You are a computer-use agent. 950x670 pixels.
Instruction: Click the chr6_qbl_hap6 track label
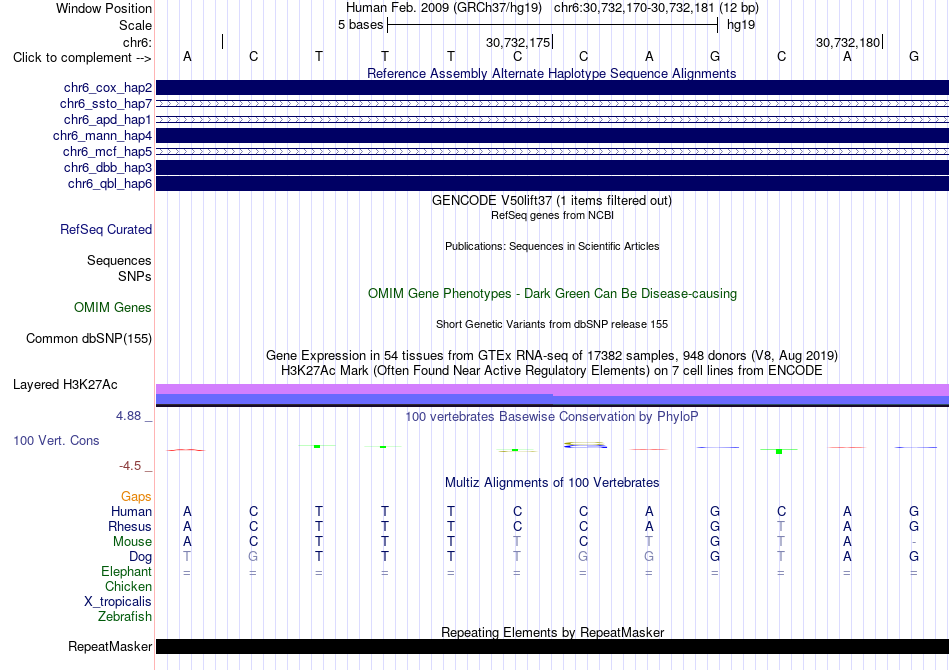[x=110, y=184]
